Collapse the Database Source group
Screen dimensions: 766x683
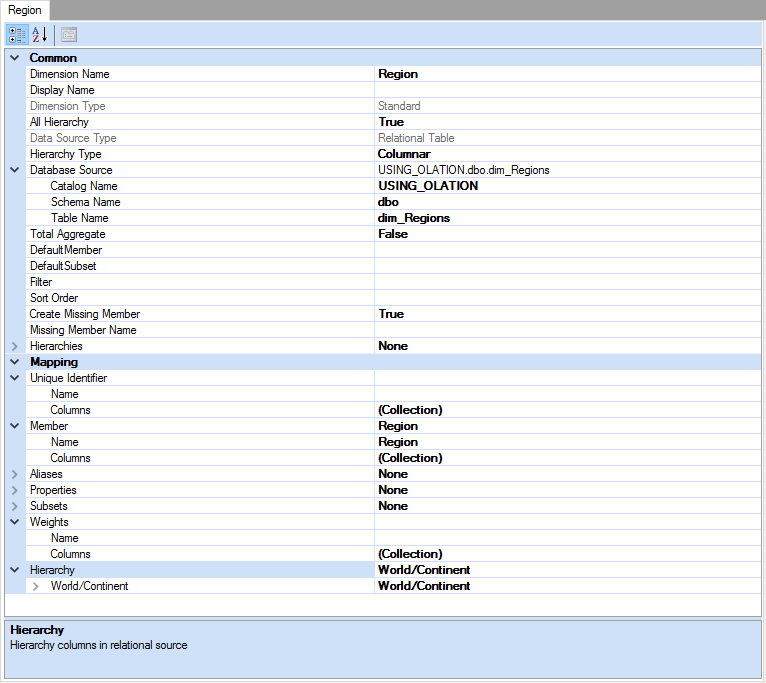(x=15, y=170)
